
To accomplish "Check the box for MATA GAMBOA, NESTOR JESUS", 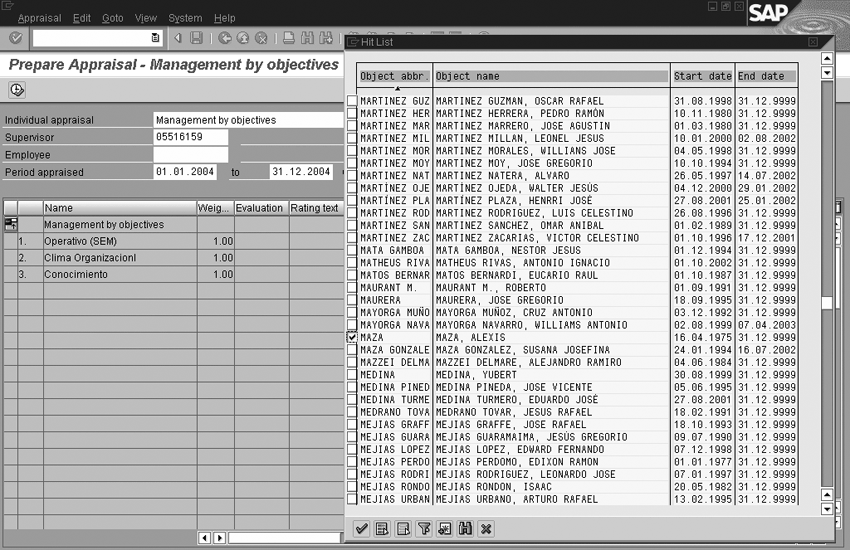I will click(352, 250).
